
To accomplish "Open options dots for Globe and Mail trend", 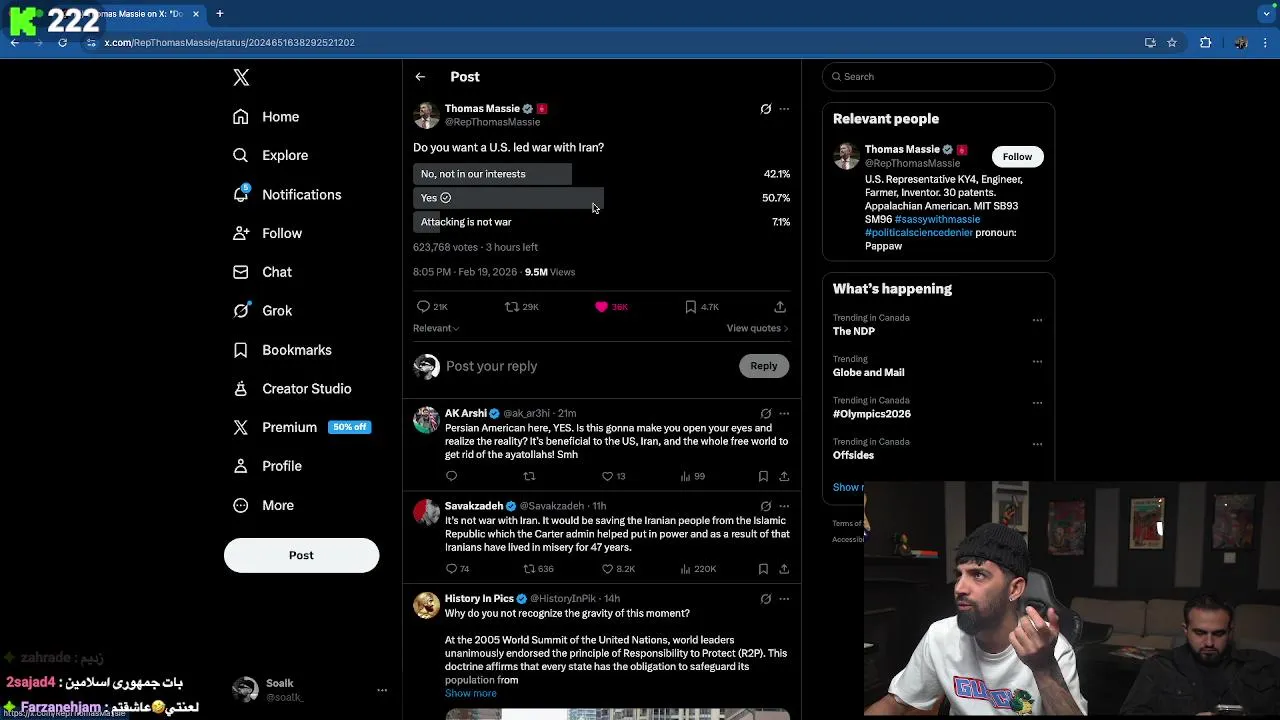I will [x=1037, y=361].
